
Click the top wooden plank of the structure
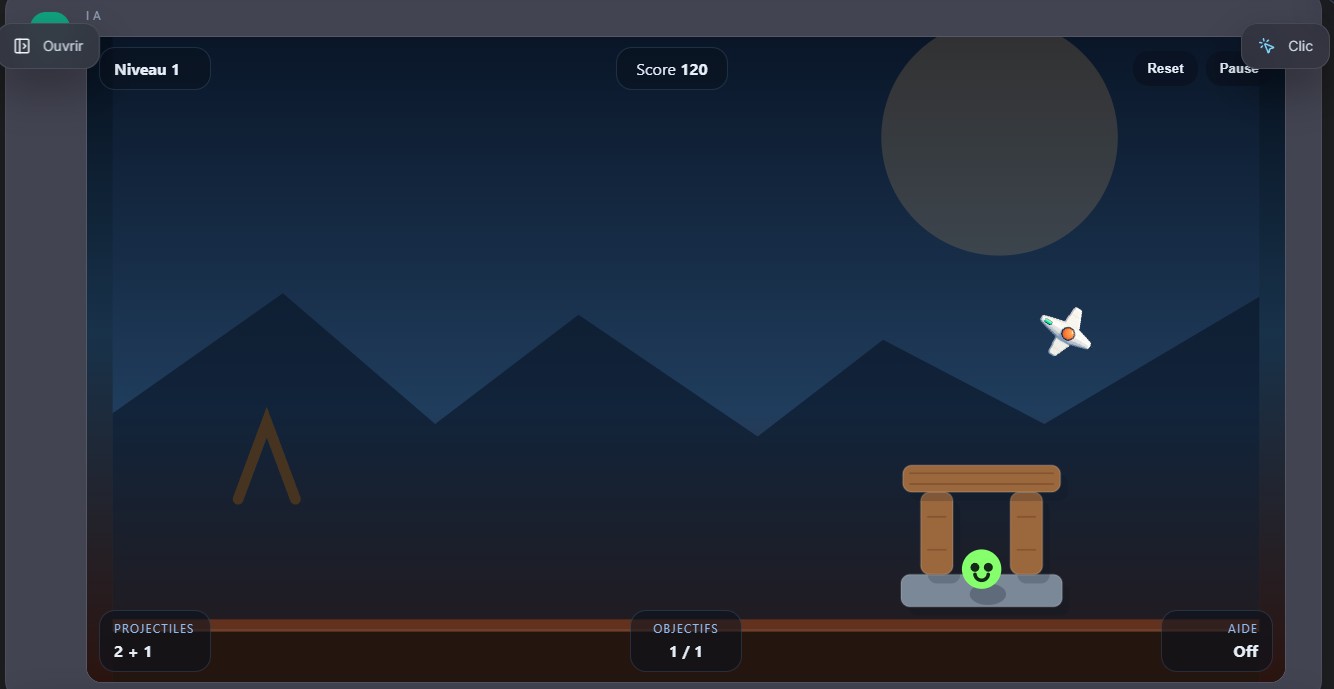[981, 477]
